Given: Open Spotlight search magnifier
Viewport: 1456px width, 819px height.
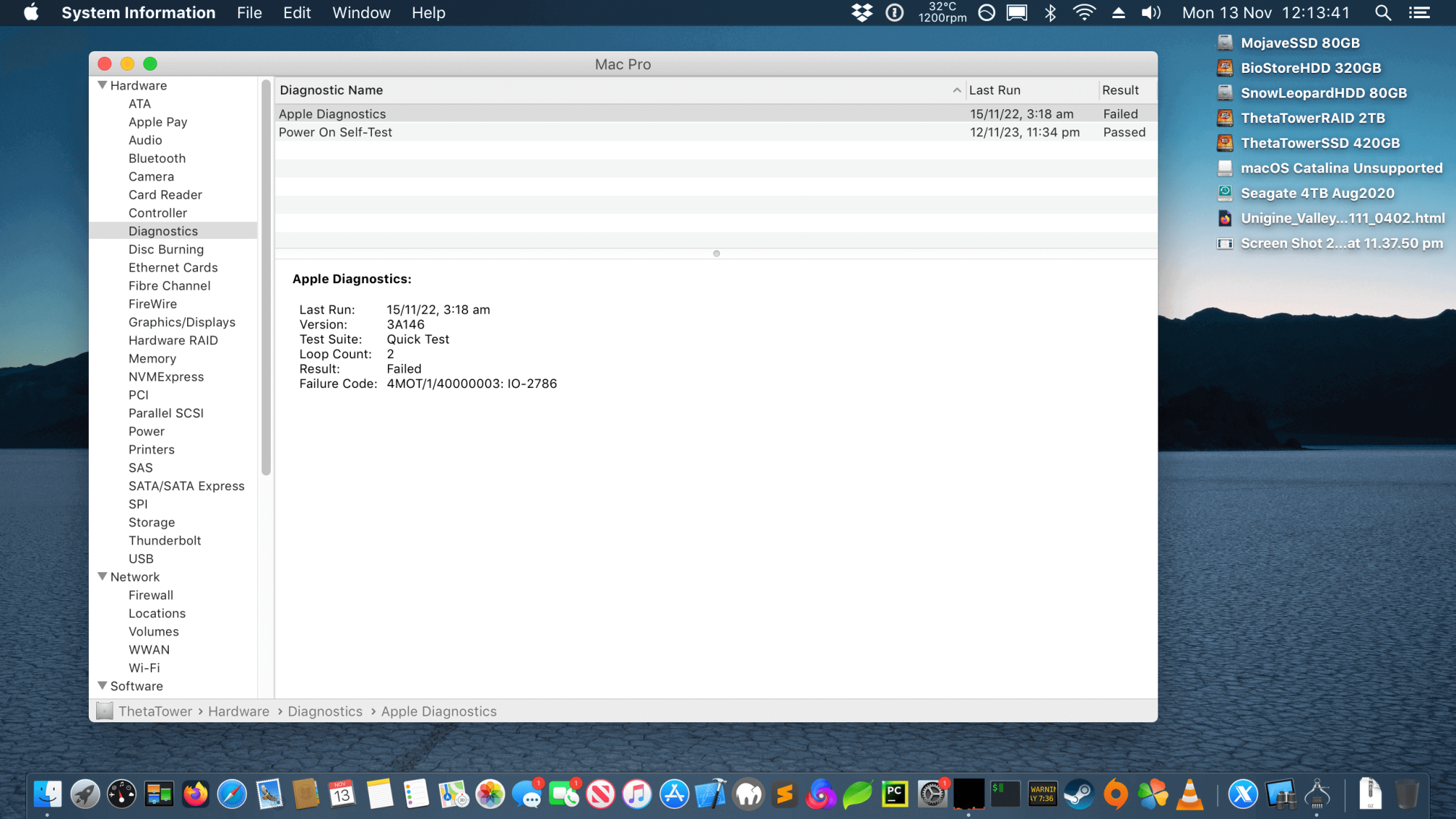Looking at the screenshot, I should click(x=1382, y=12).
